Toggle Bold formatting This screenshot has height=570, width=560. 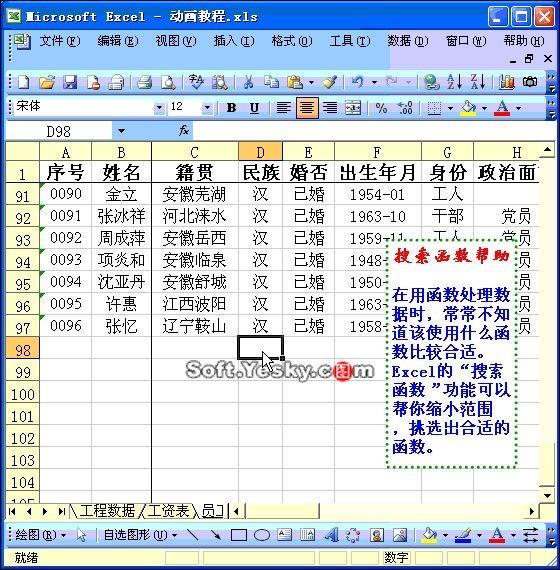(x=231, y=108)
